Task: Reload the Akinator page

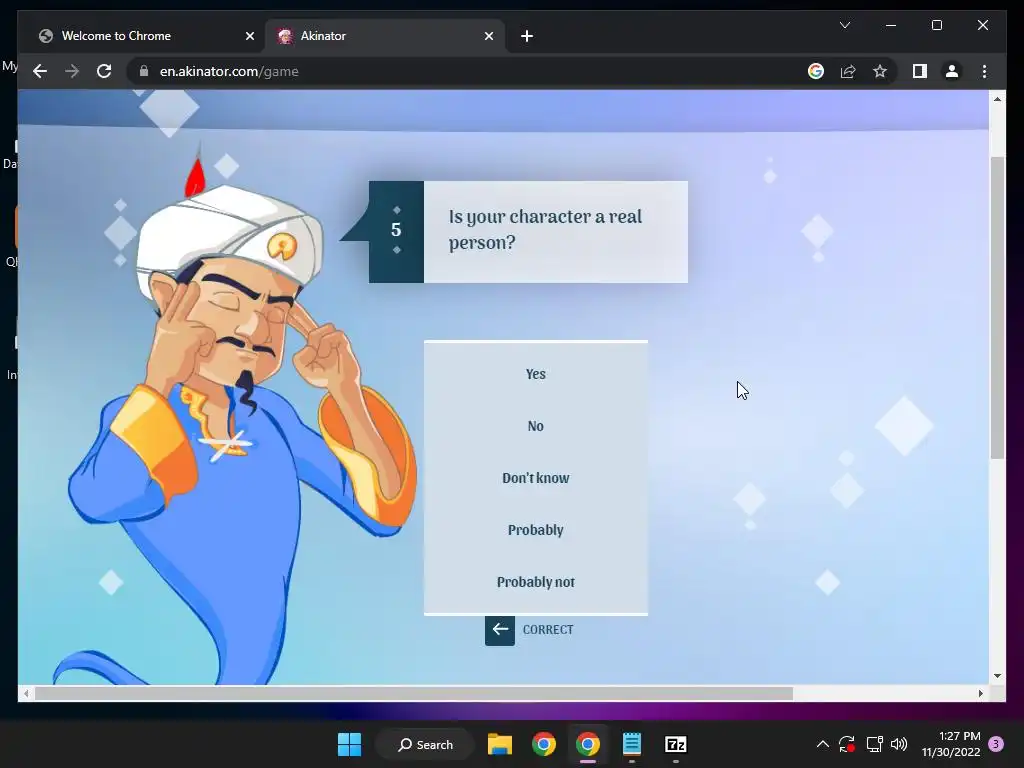Action: click(x=104, y=71)
